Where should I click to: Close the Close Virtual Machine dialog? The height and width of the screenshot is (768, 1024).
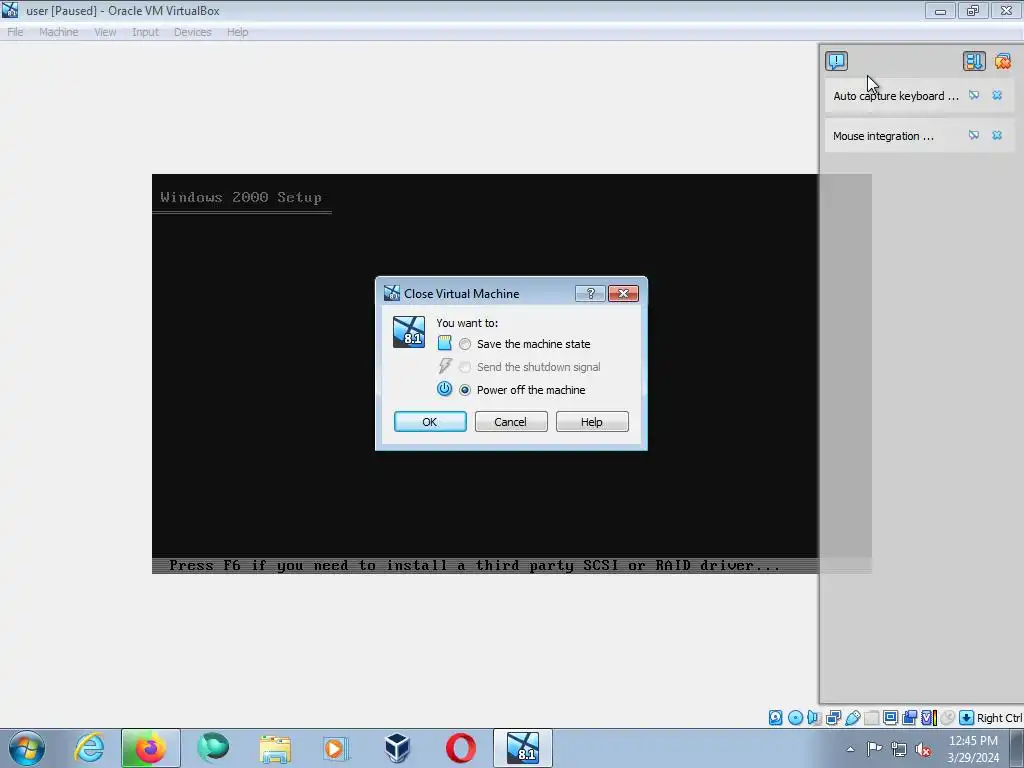point(623,293)
